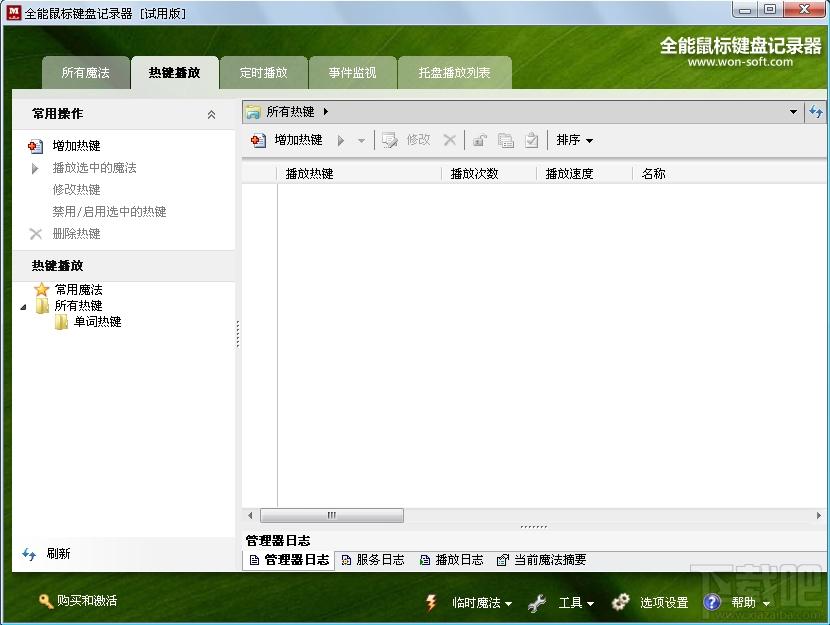Click 修改热键 in the left panel
Image resolution: width=830 pixels, height=625 pixels.
click(x=77, y=189)
